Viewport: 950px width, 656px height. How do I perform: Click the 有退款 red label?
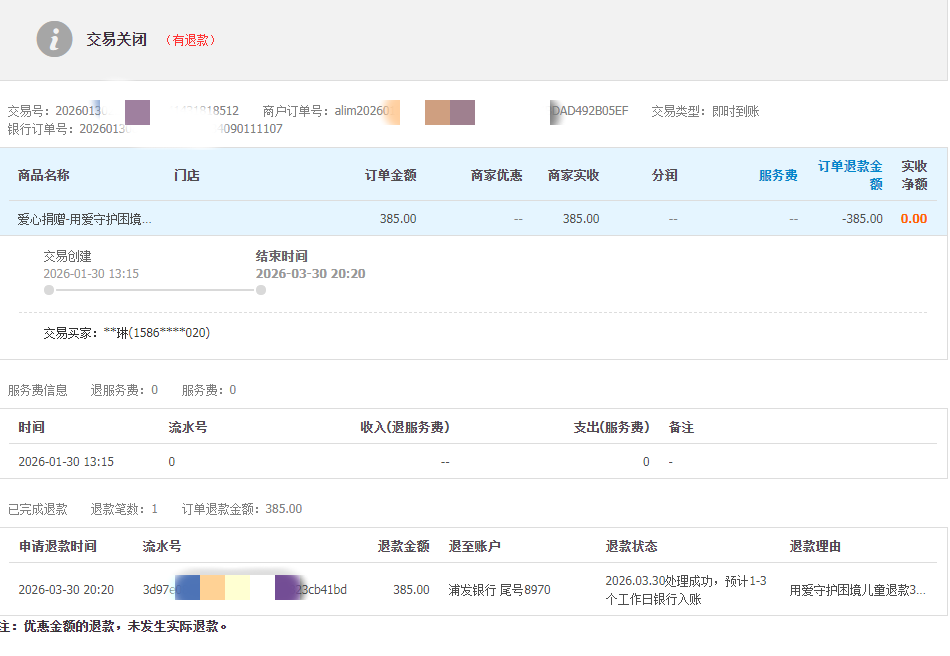click(x=190, y=40)
